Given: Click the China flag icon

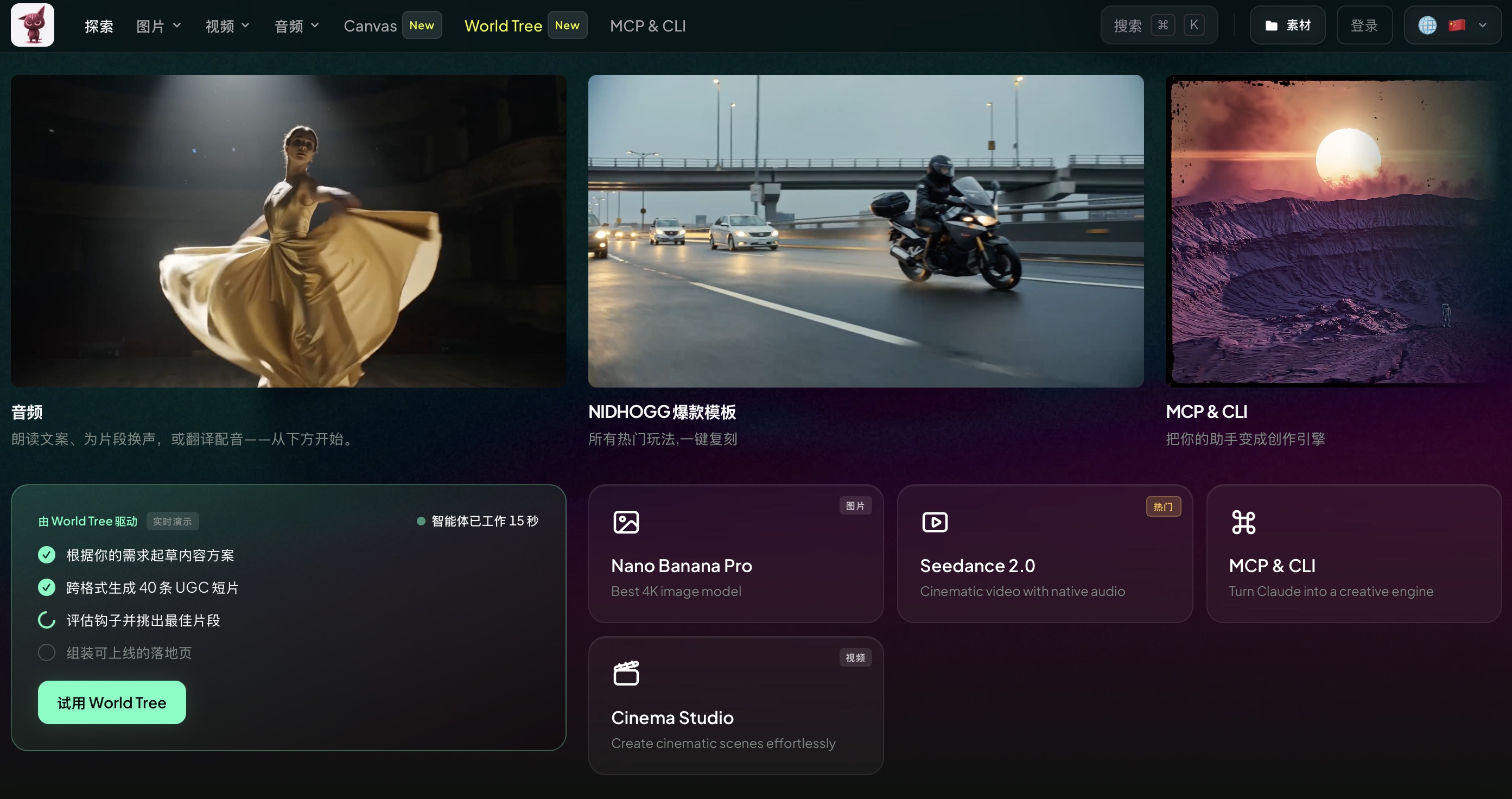Looking at the screenshot, I should 1457,26.
